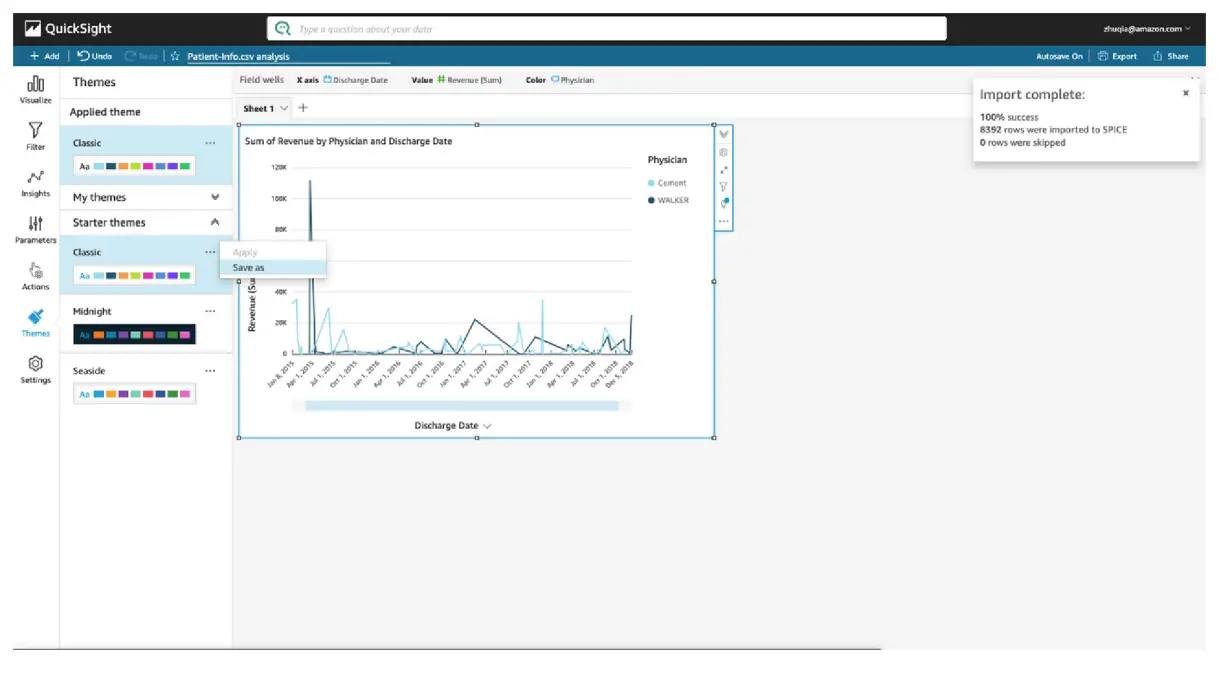Favorite the analysis with star icon

[x=175, y=56]
